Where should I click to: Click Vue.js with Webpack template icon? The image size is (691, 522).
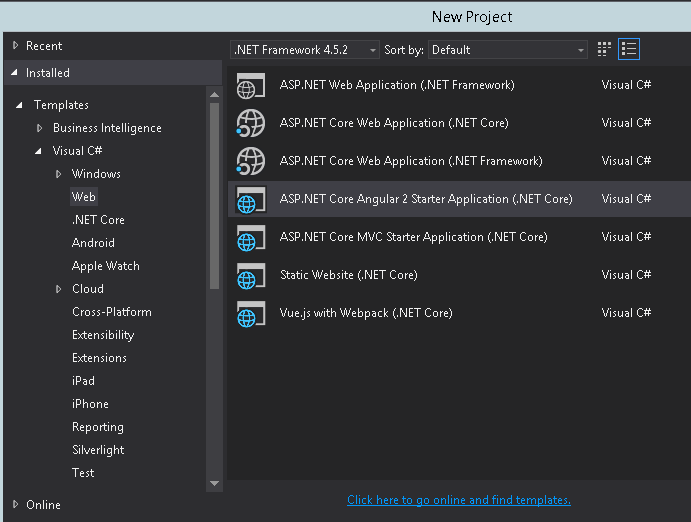(251, 314)
